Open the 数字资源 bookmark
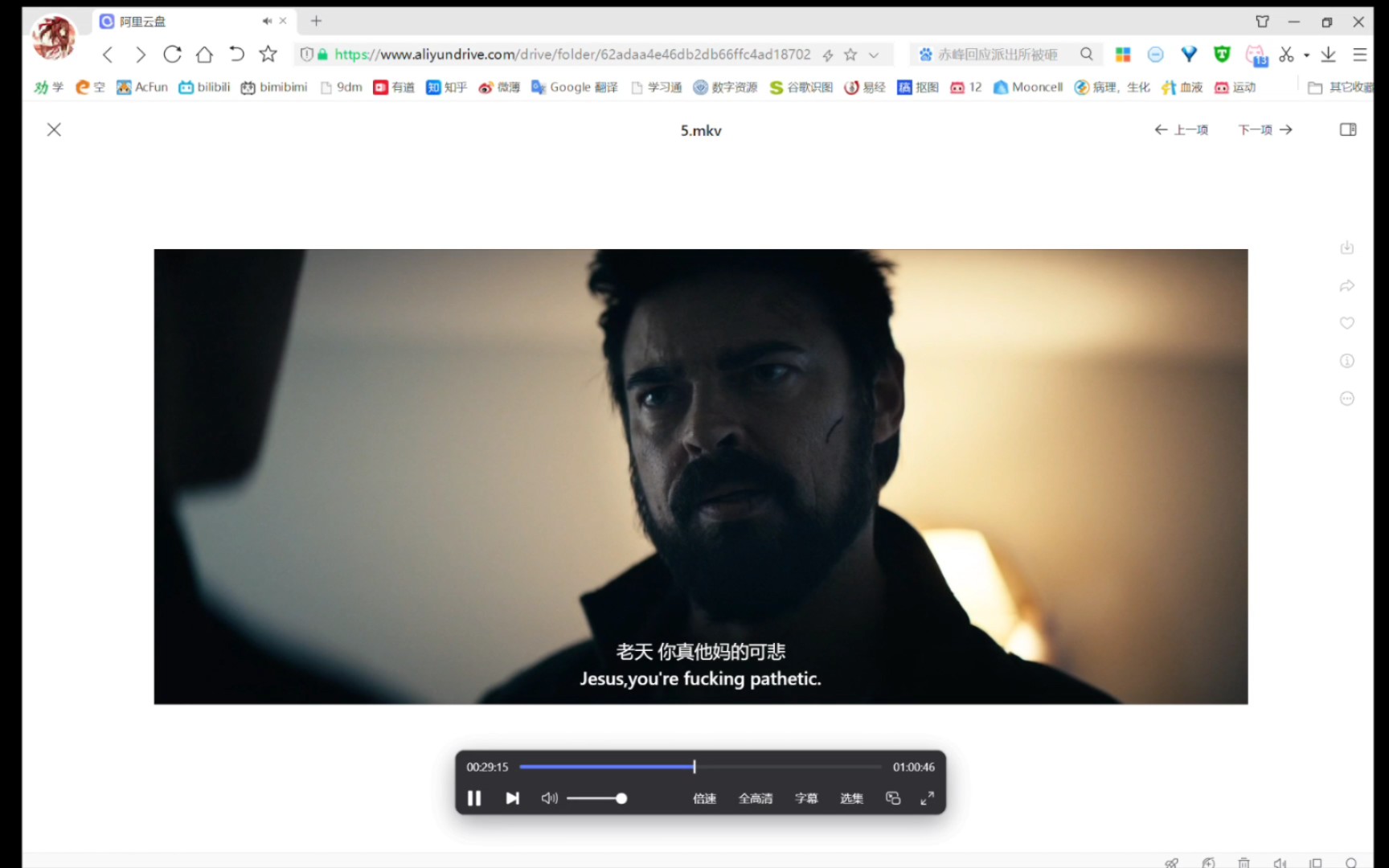Viewport: 1389px width, 868px height. point(725,87)
